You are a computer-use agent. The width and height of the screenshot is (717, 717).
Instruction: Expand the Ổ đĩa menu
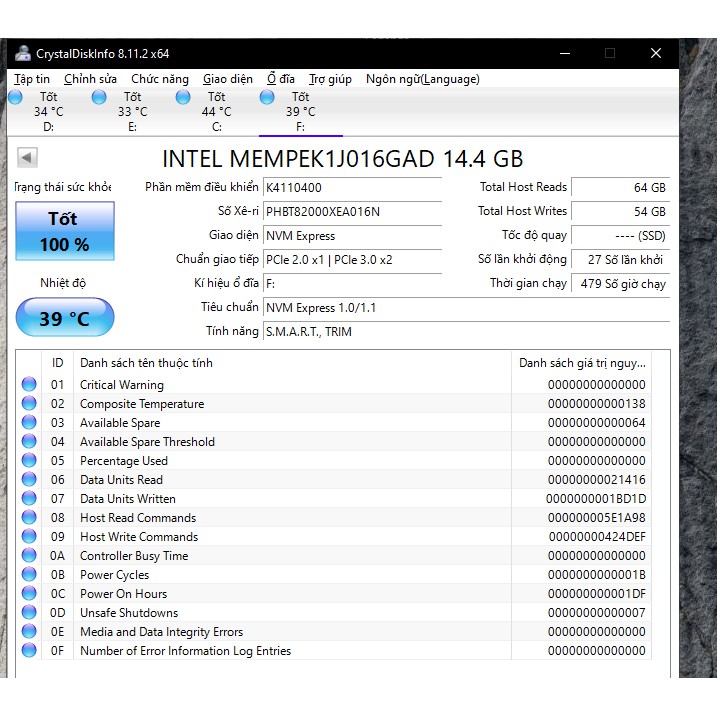pyautogui.click(x=281, y=79)
